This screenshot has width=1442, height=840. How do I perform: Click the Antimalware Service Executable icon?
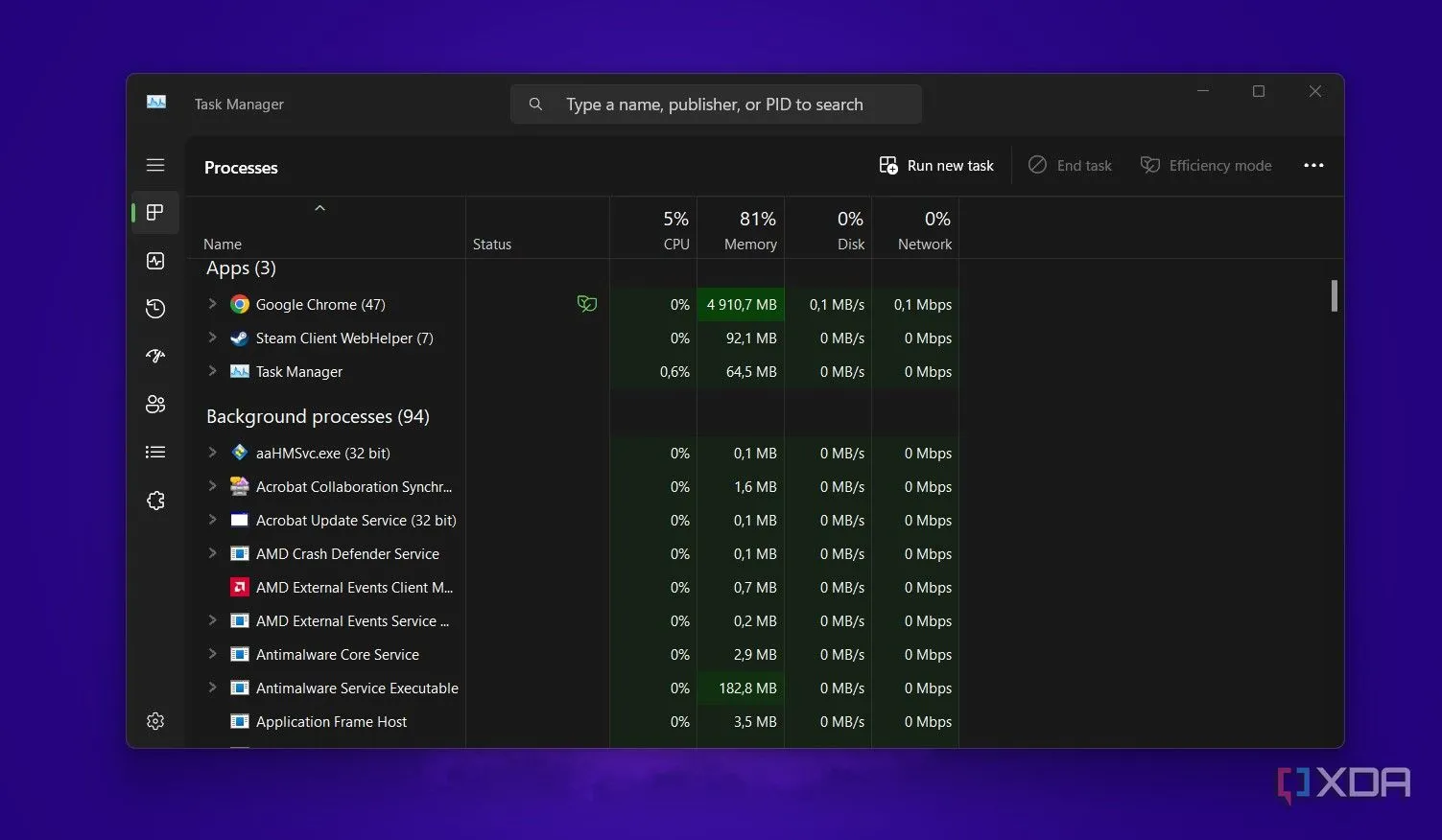240,688
